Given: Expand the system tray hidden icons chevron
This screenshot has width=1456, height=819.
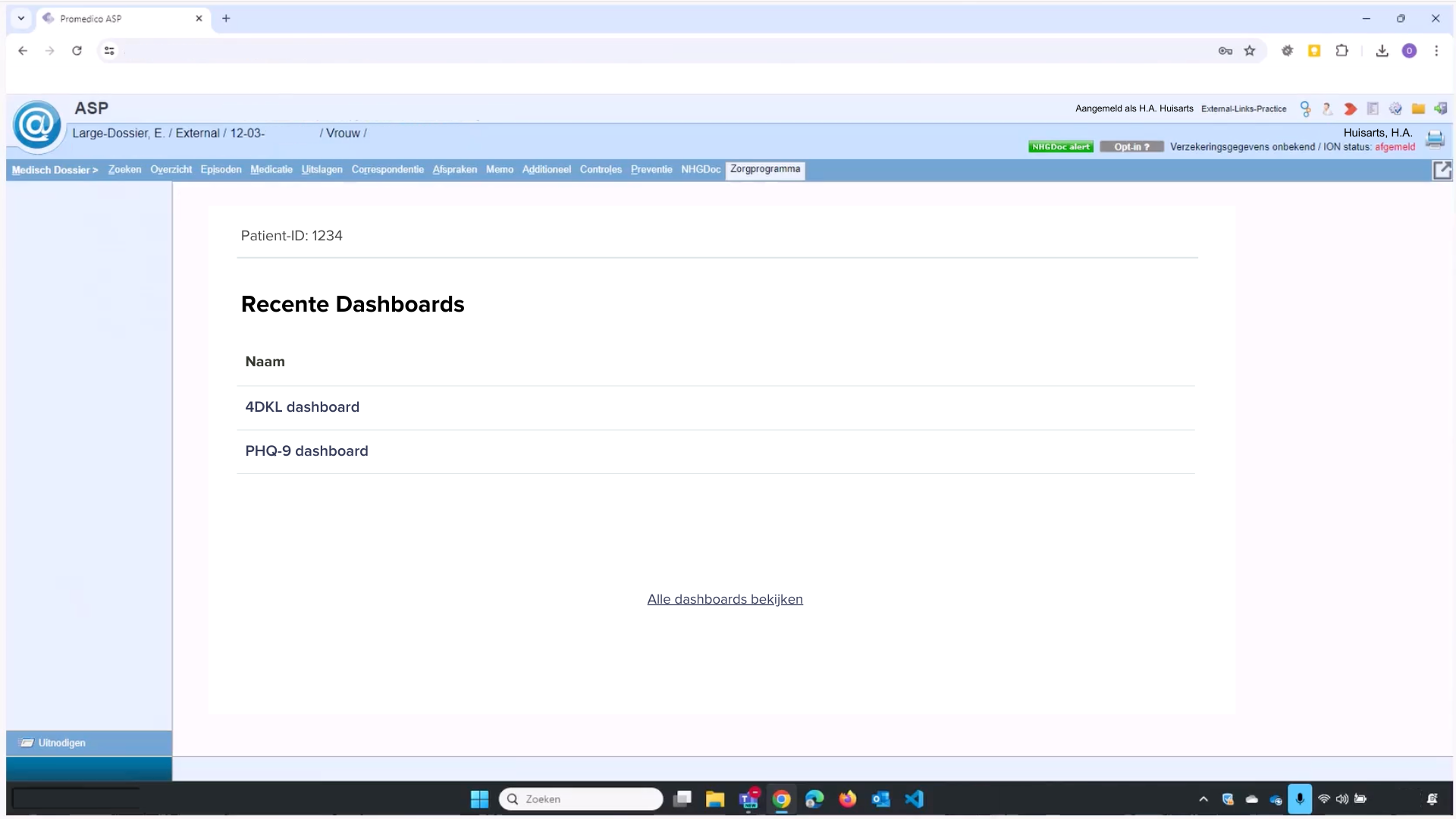Looking at the screenshot, I should pos(1203,799).
